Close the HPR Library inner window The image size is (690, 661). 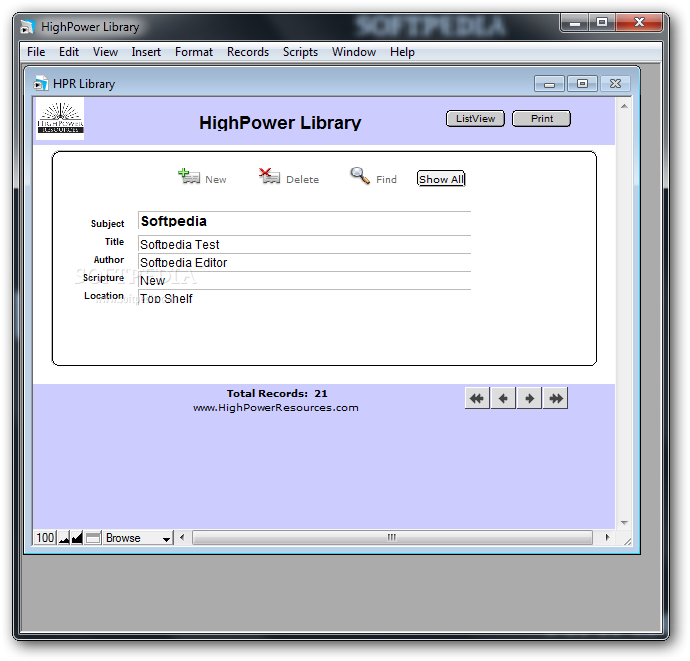click(615, 84)
